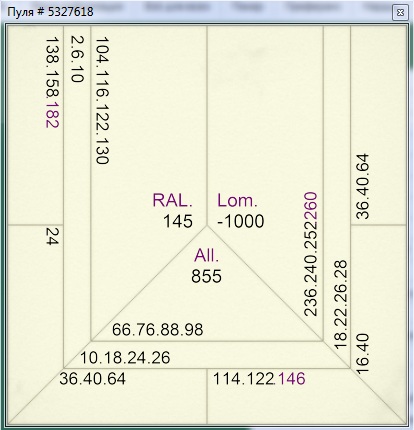Click the vertical 18.22.26.28 column
This screenshot has height=430, width=414.
tap(340, 305)
